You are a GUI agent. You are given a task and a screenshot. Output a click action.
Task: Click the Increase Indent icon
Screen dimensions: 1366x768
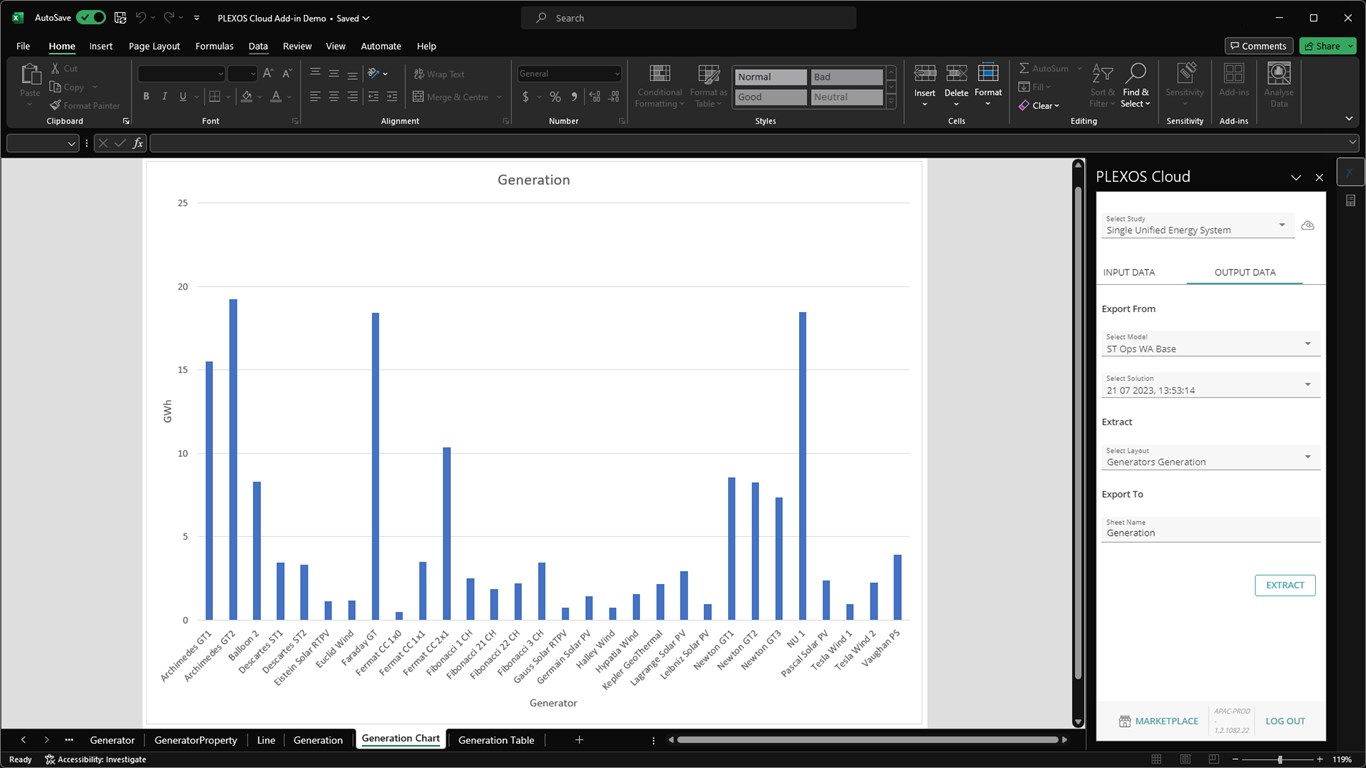(x=392, y=97)
